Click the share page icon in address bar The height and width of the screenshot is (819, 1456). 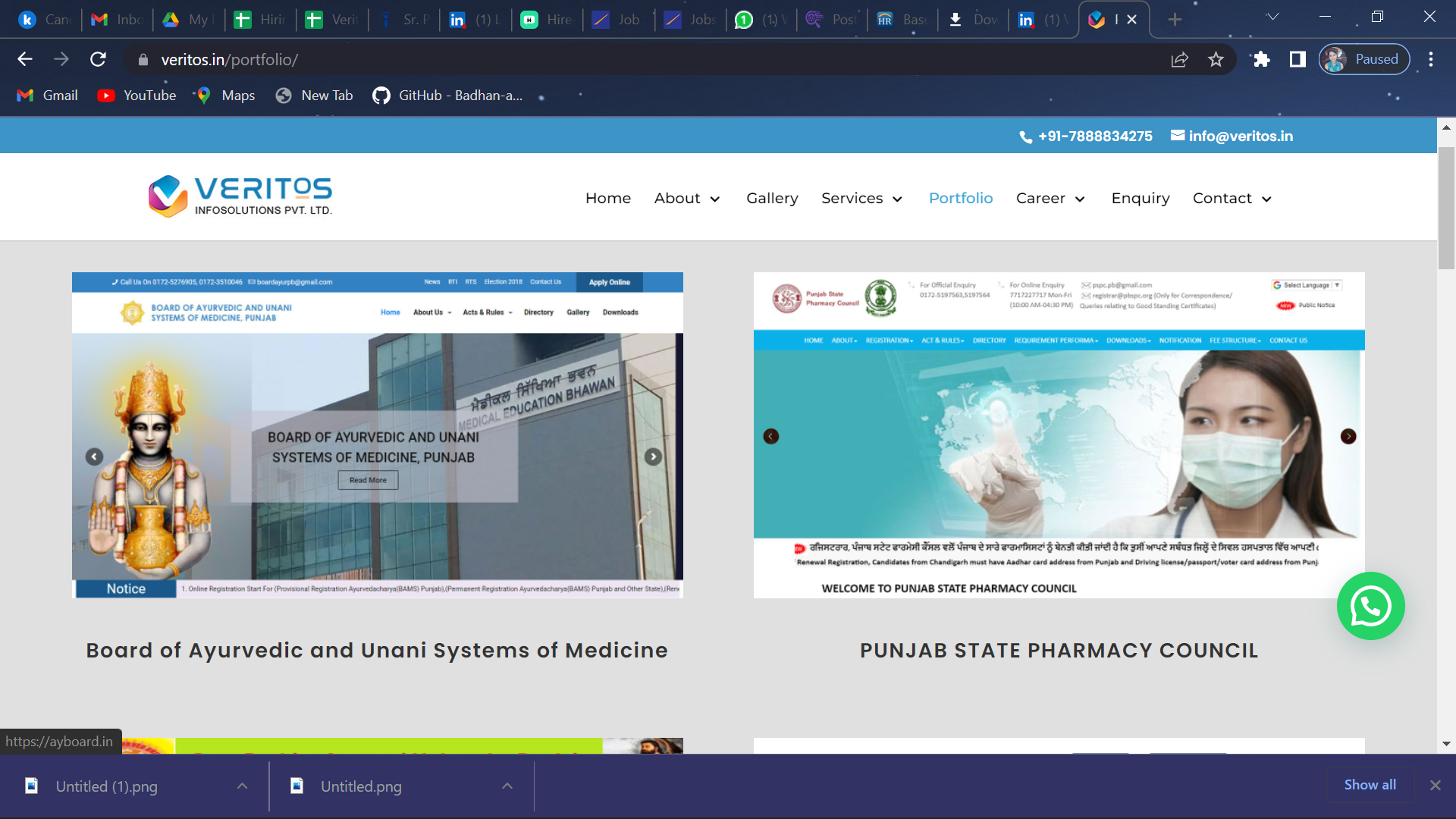(x=1179, y=59)
